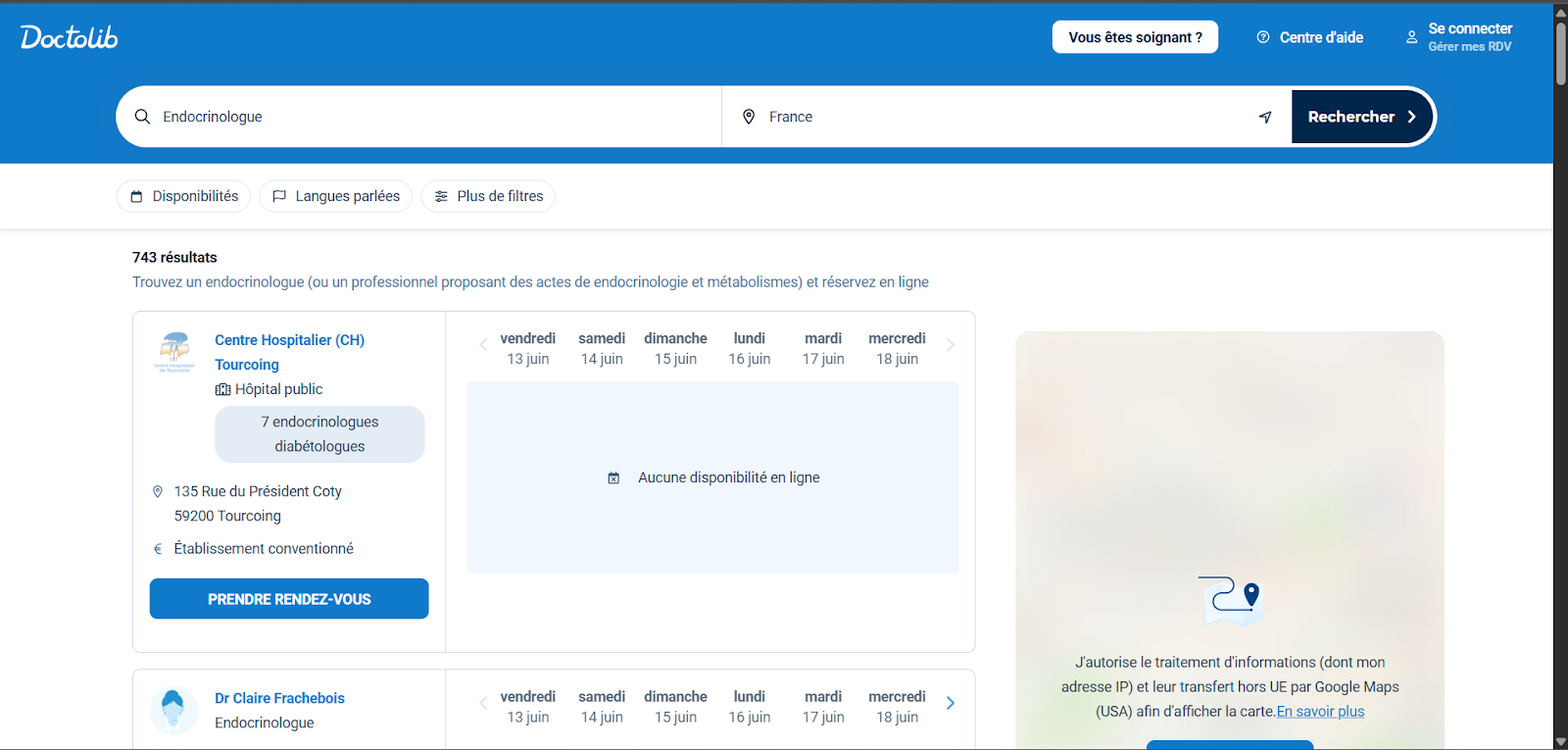1568x750 pixels.
Task: Click the Centre Hospitalier Tourcoing logo
Action: (x=174, y=352)
